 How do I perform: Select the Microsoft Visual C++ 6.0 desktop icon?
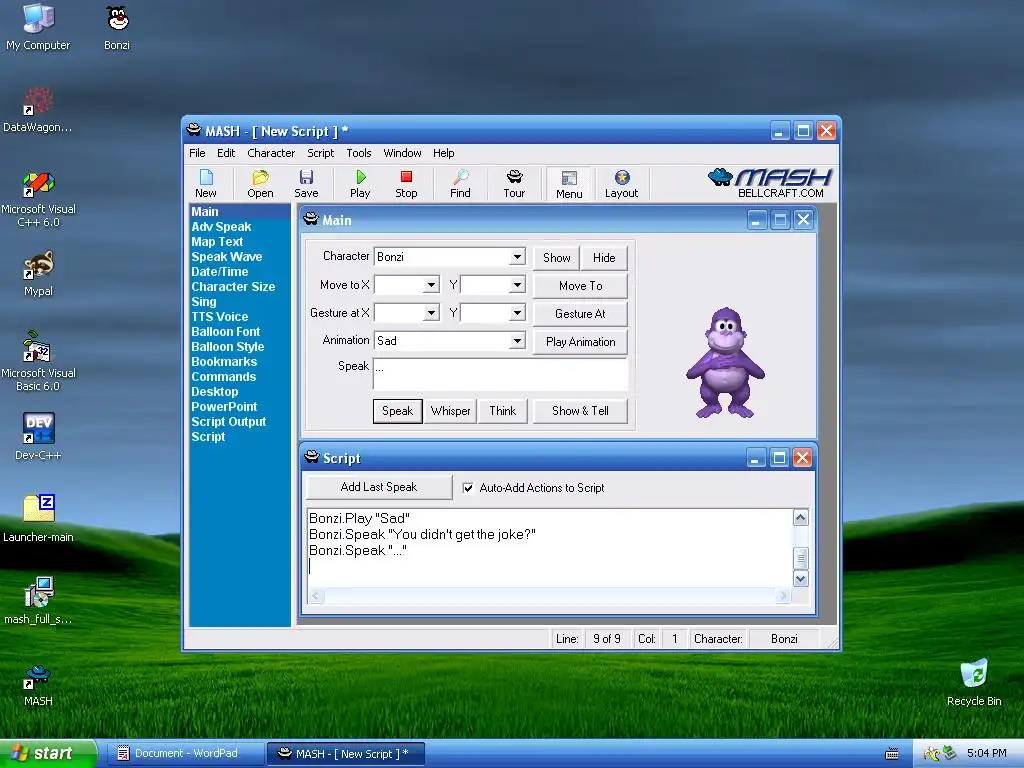(x=38, y=199)
